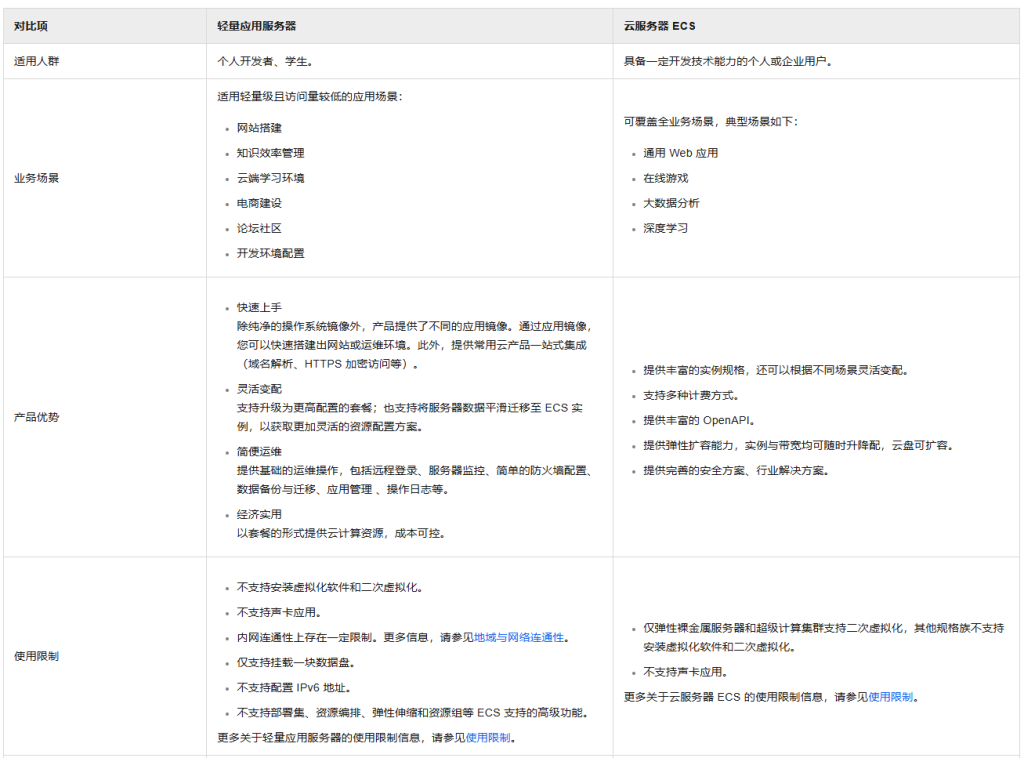Click the 业务场景 row label
The width and height of the screenshot is (1024, 758).
(37, 178)
